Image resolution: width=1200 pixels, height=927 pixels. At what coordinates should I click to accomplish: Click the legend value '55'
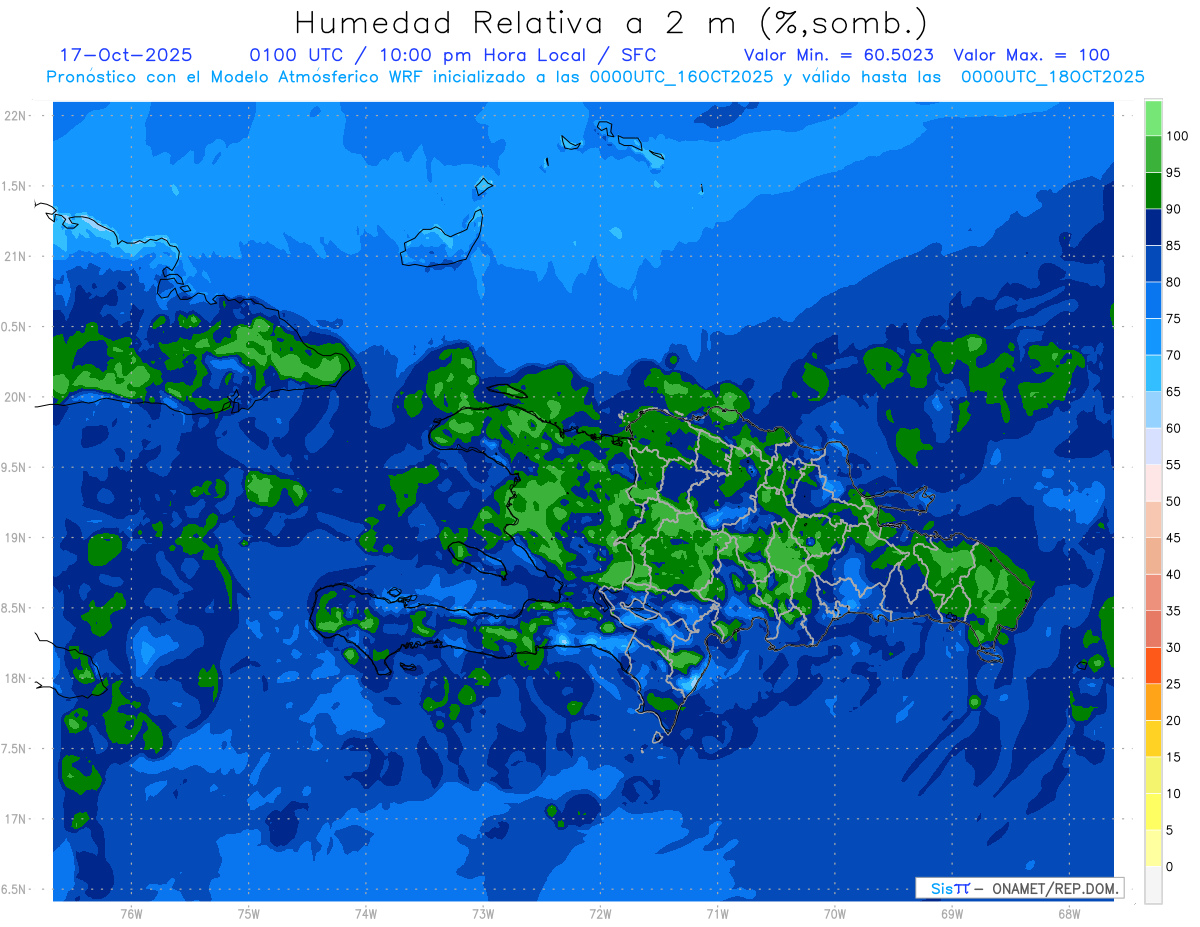1173,465
